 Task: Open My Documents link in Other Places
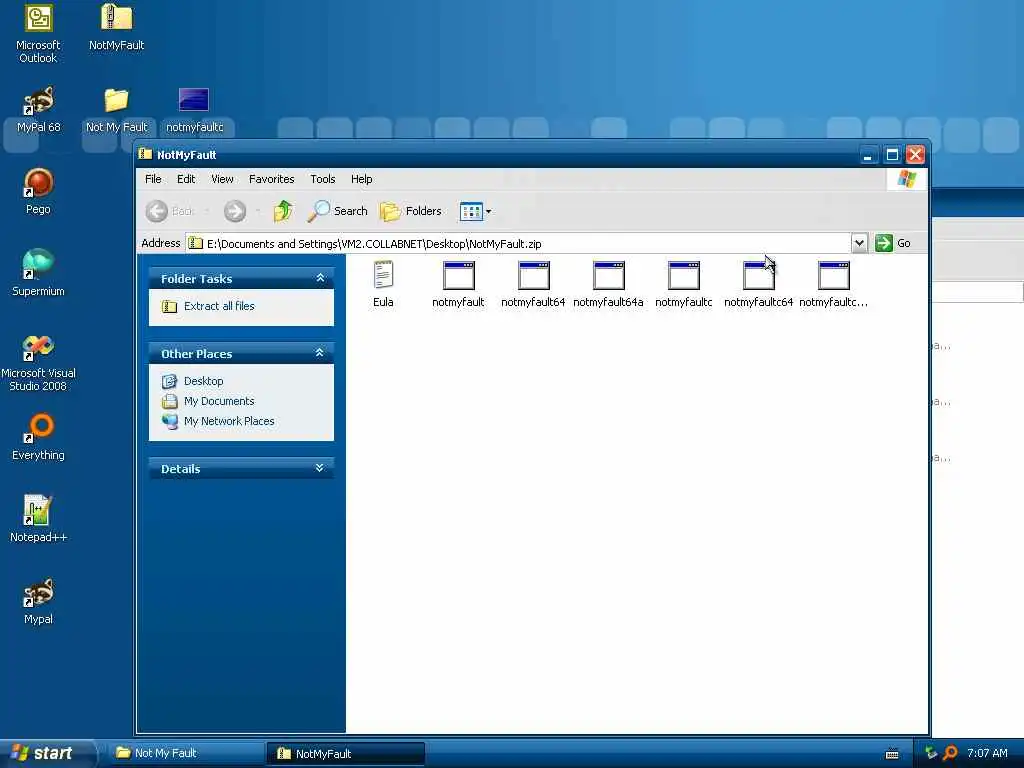219,401
